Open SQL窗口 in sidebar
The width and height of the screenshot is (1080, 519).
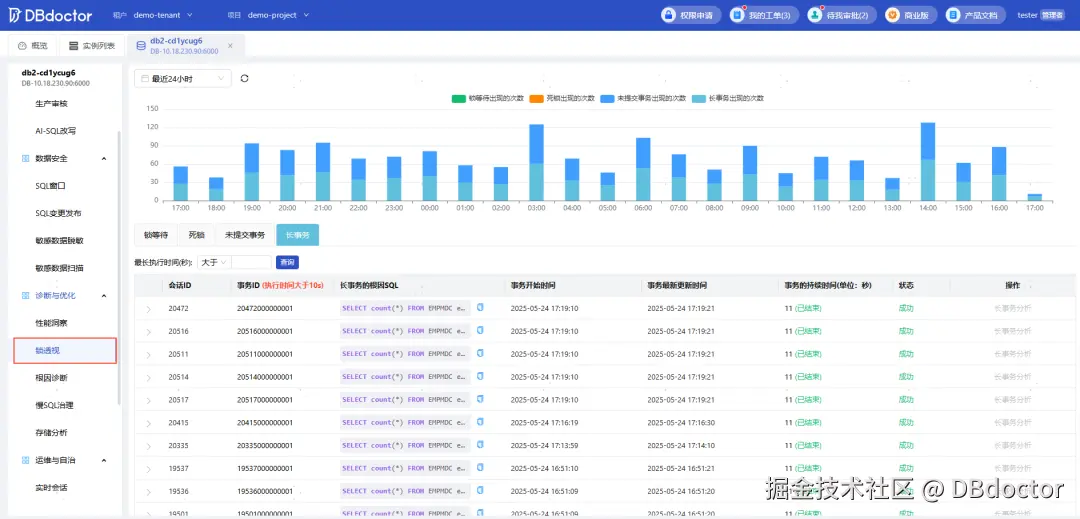point(50,186)
